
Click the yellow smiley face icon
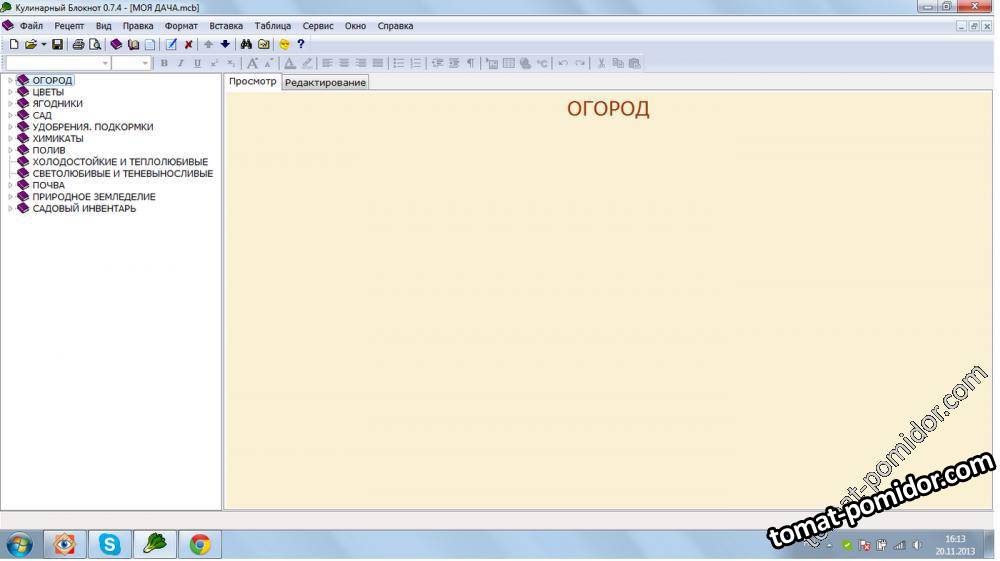coord(284,45)
